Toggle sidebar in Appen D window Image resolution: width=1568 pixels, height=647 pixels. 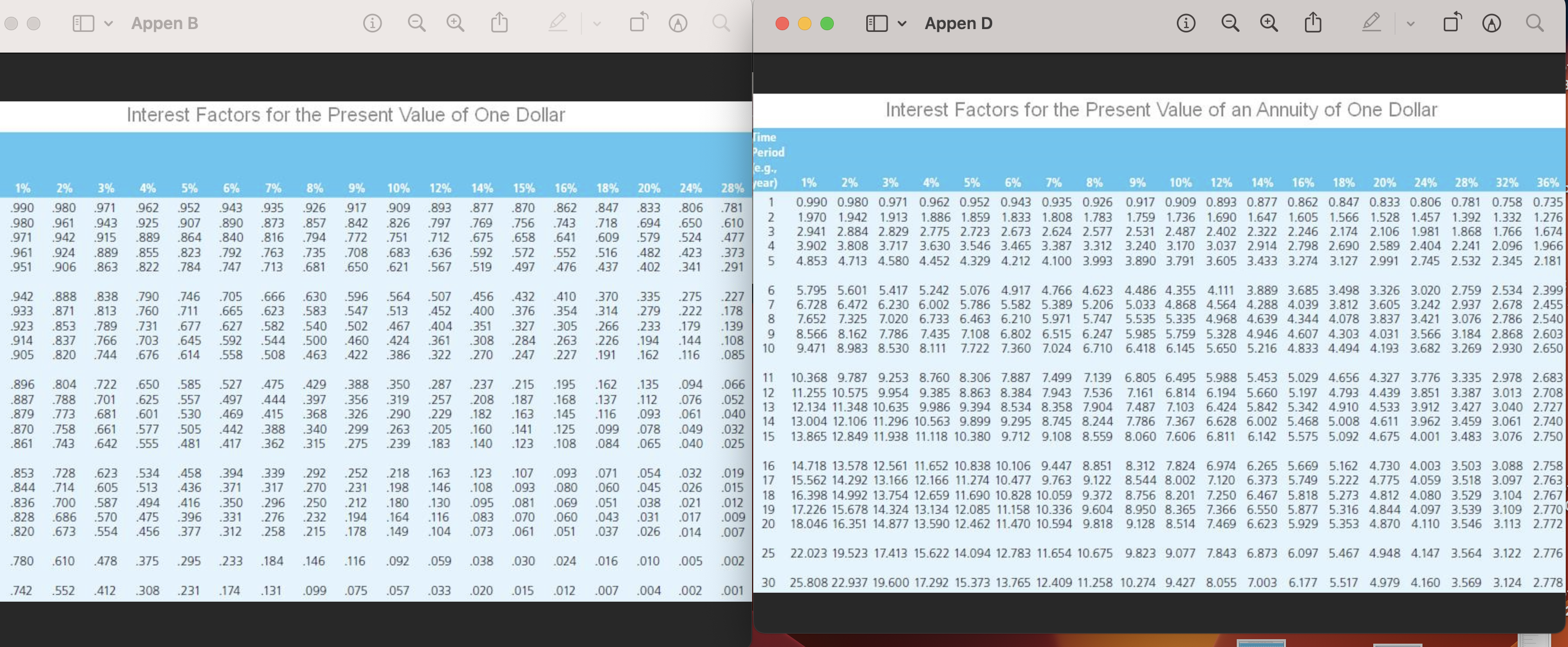(876, 24)
